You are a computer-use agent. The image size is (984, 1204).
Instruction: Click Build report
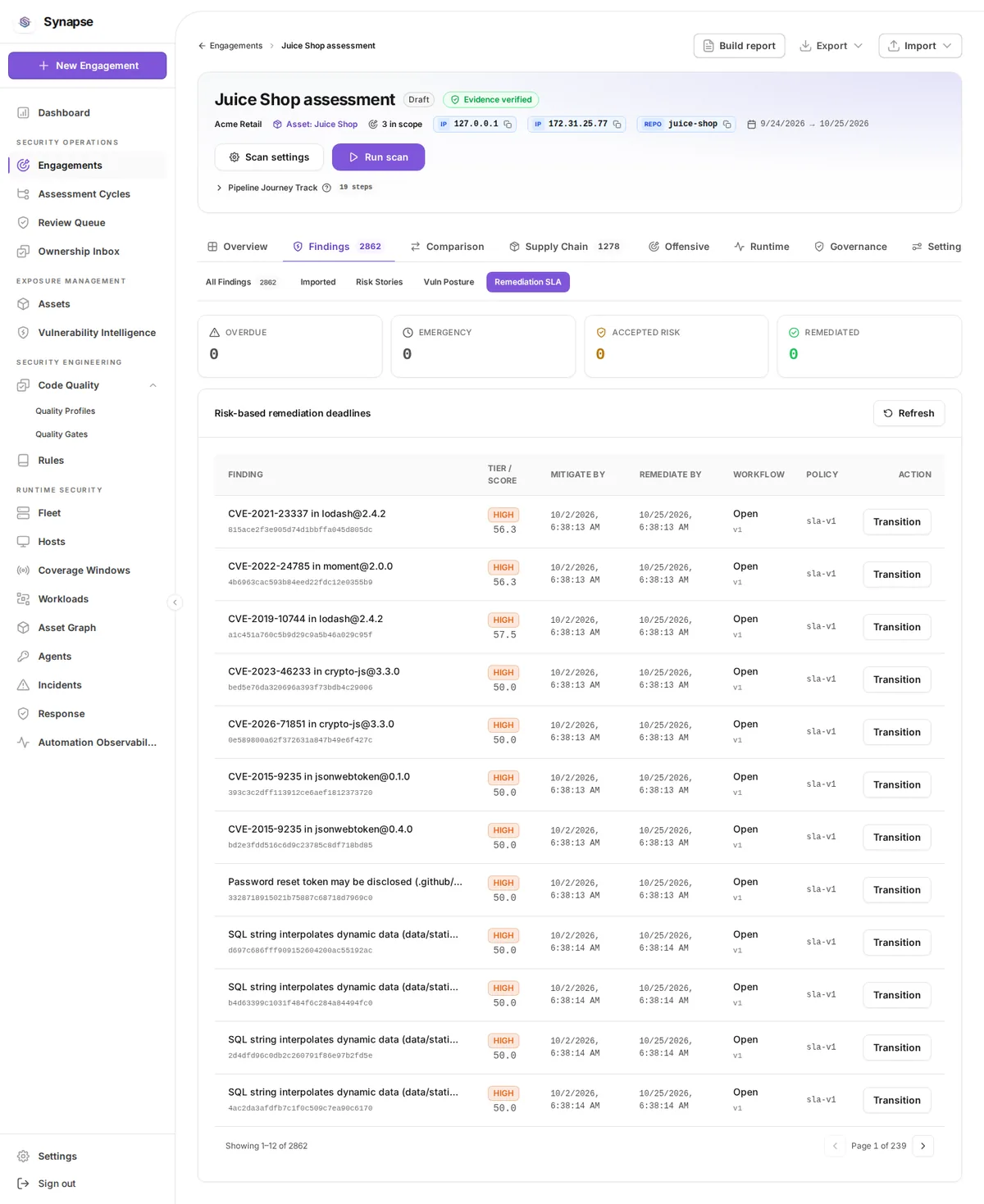pos(739,46)
